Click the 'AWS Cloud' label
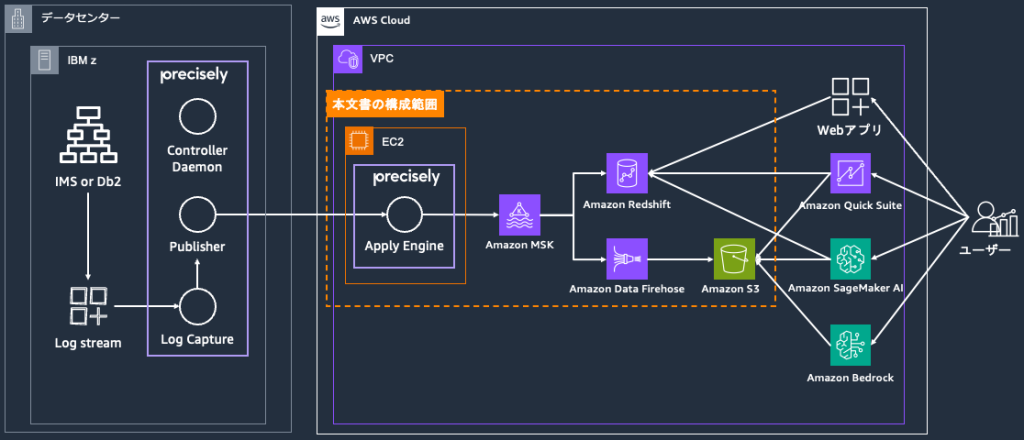 381,20
